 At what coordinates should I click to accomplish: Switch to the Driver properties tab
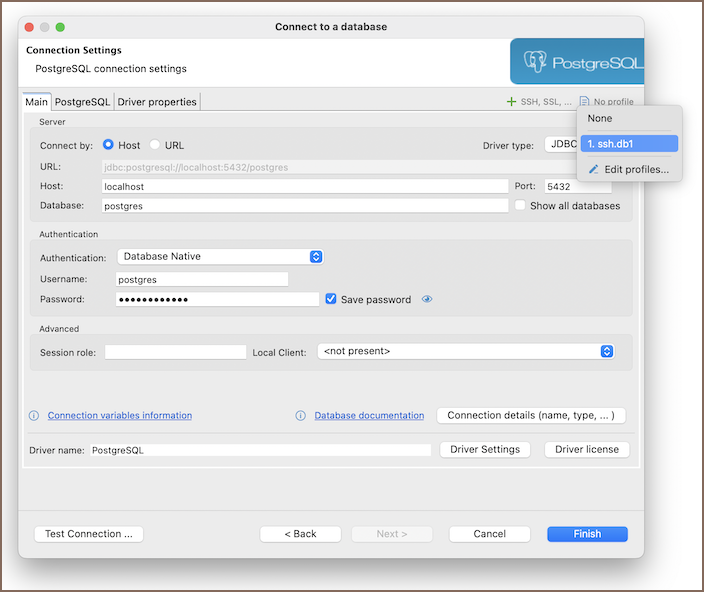coord(157,102)
